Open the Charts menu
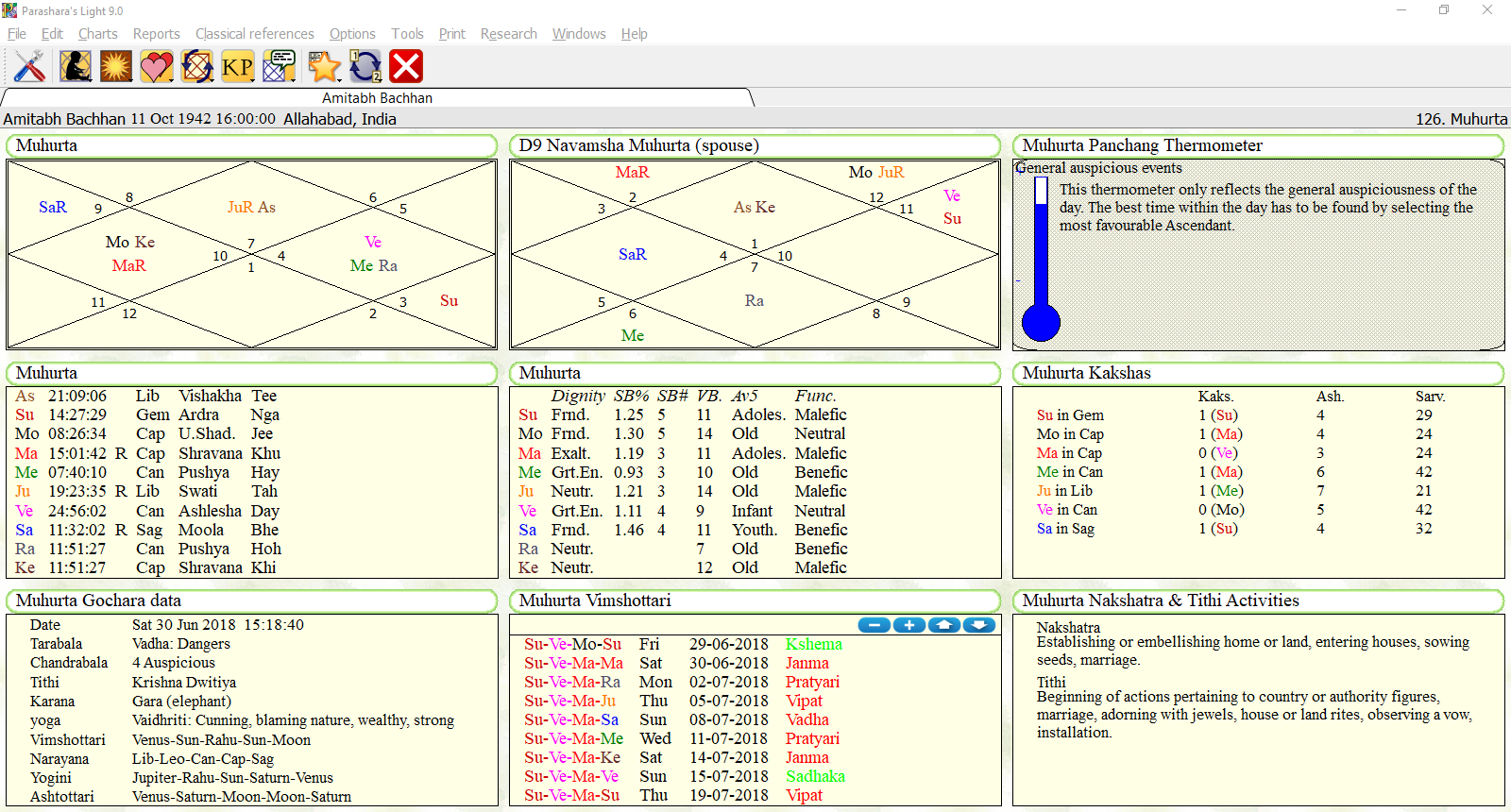 (97, 34)
